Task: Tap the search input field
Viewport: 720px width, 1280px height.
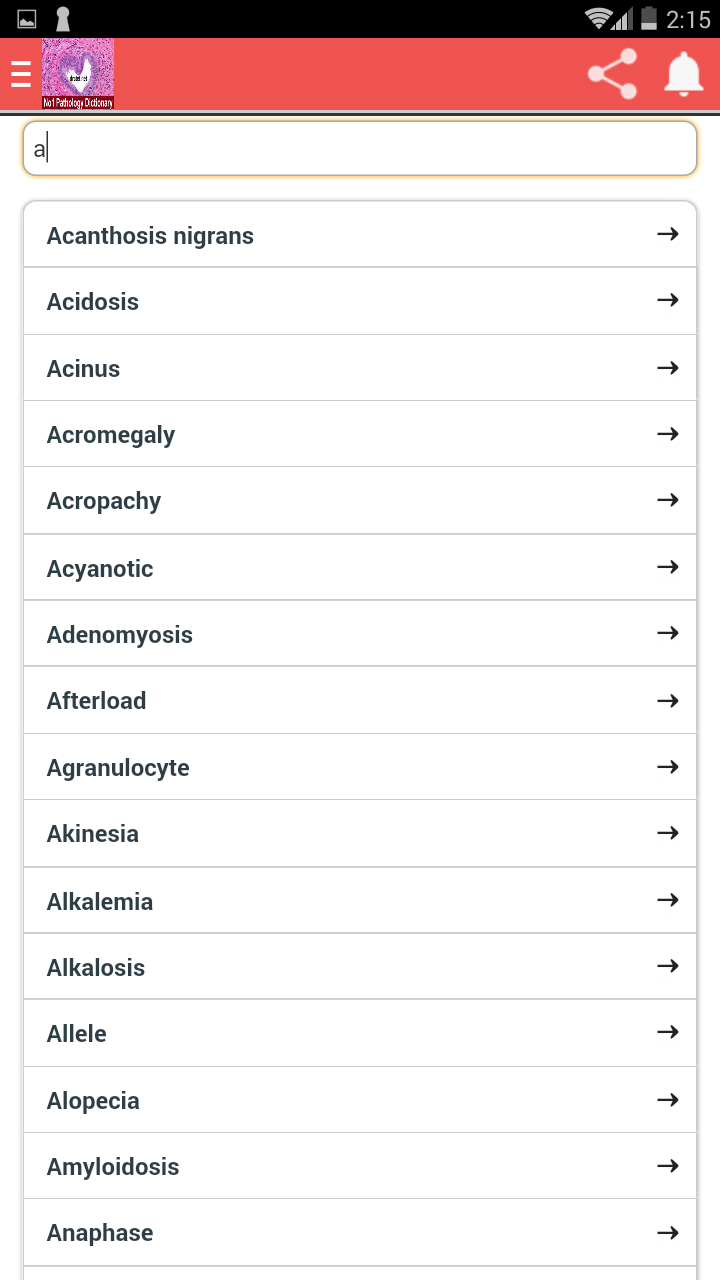Action: [360, 148]
